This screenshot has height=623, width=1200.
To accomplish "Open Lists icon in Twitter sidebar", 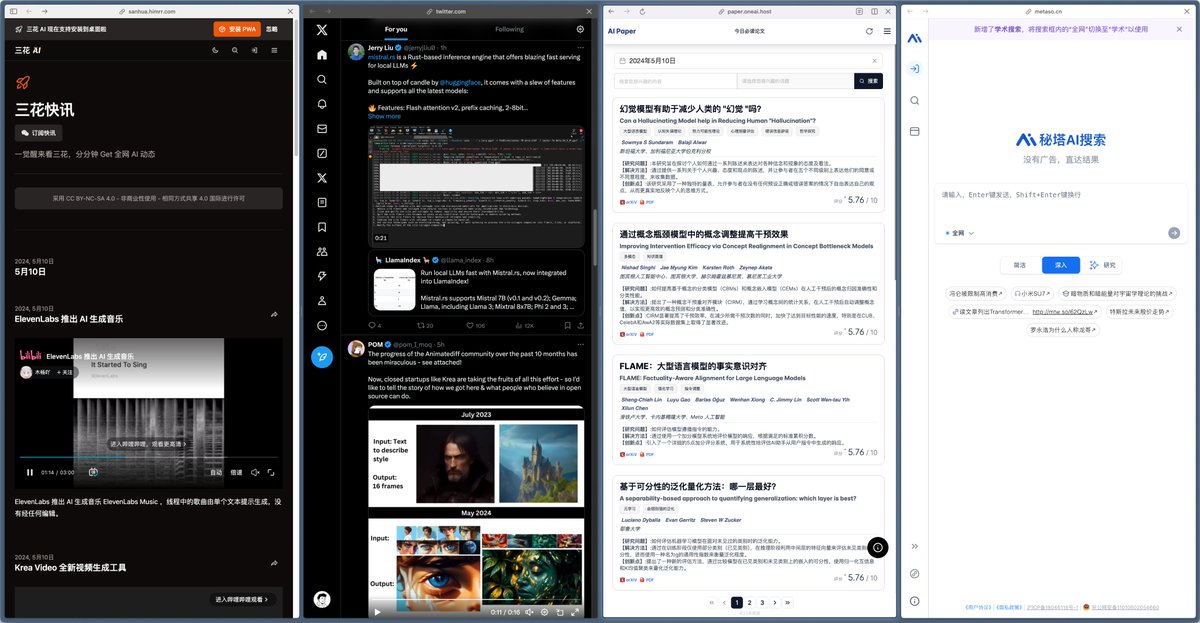I will pyautogui.click(x=322, y=202).
